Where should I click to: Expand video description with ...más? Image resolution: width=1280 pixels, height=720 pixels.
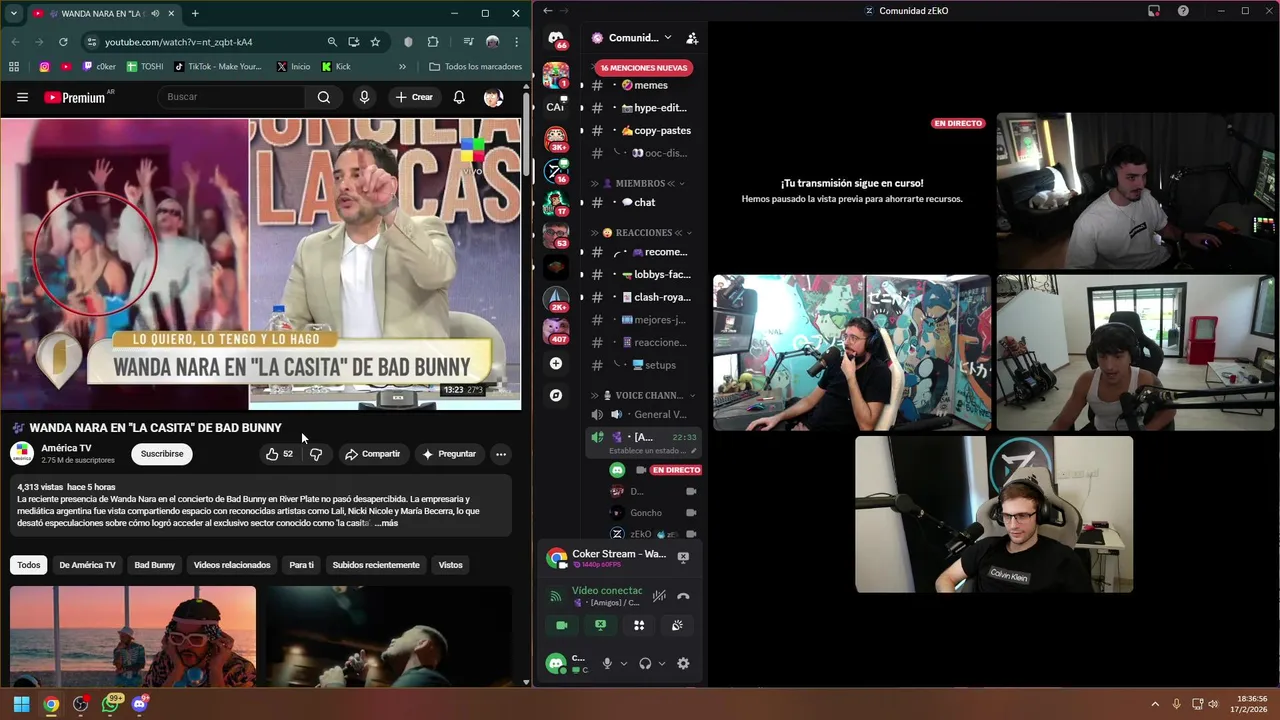point(386,523)
